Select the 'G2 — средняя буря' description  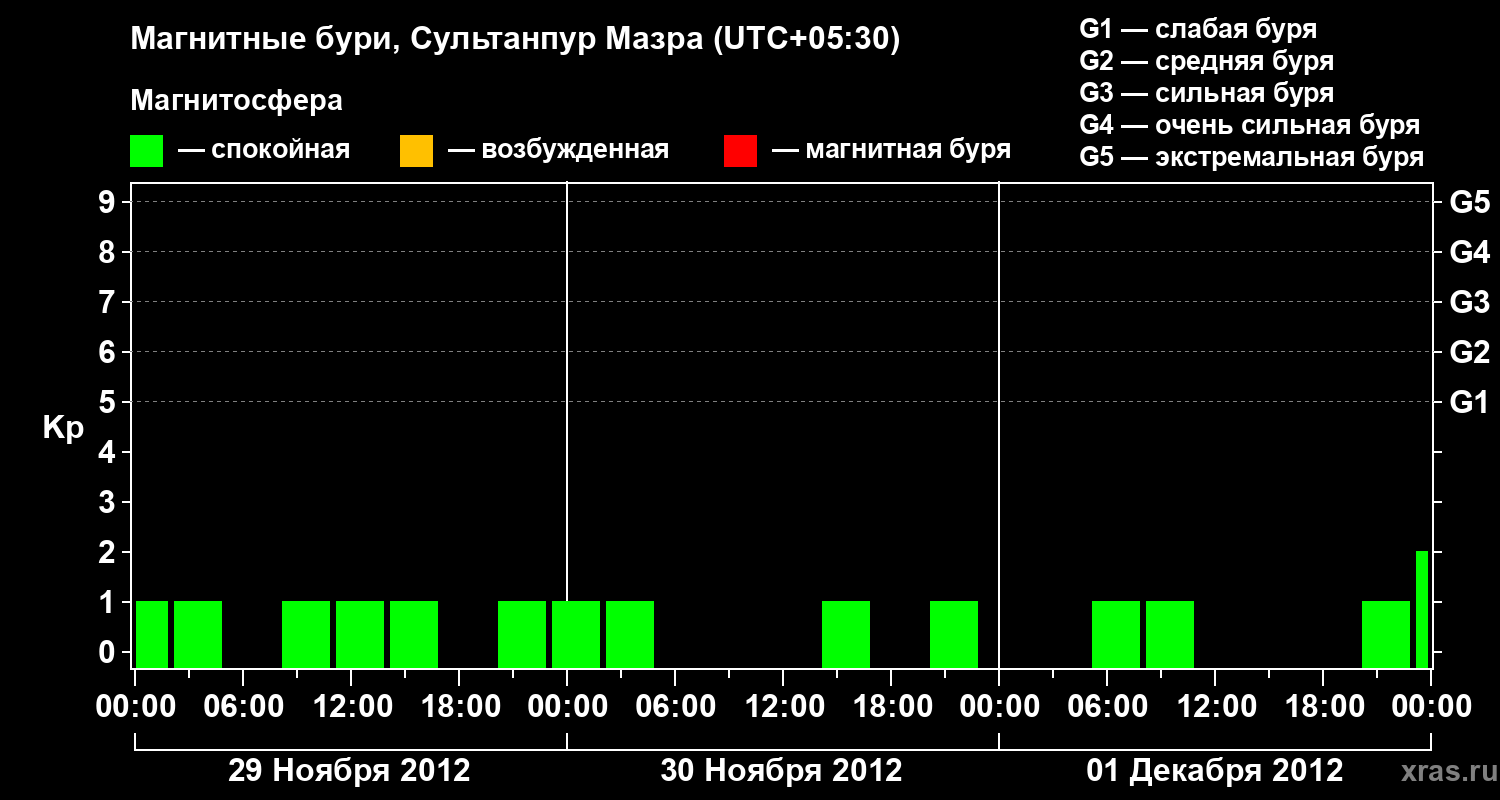click(1207, 61)
